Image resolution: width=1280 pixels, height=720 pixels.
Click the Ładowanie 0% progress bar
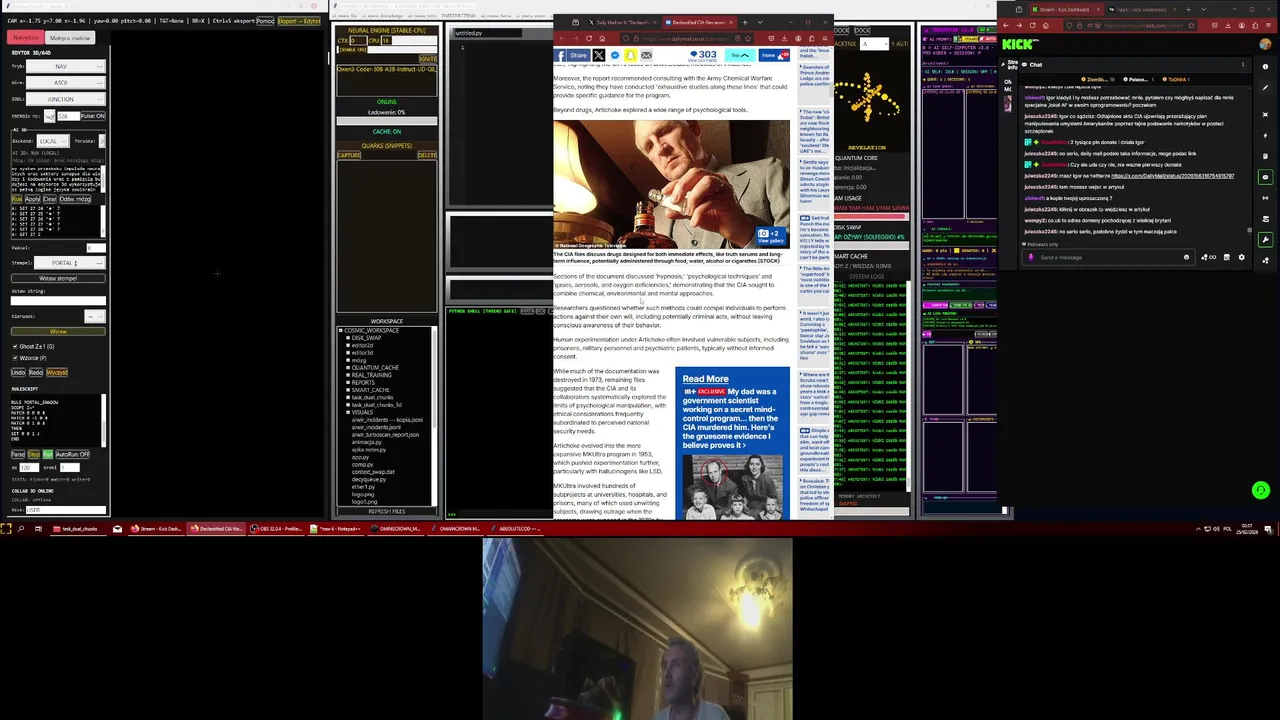tap(387, 121)
